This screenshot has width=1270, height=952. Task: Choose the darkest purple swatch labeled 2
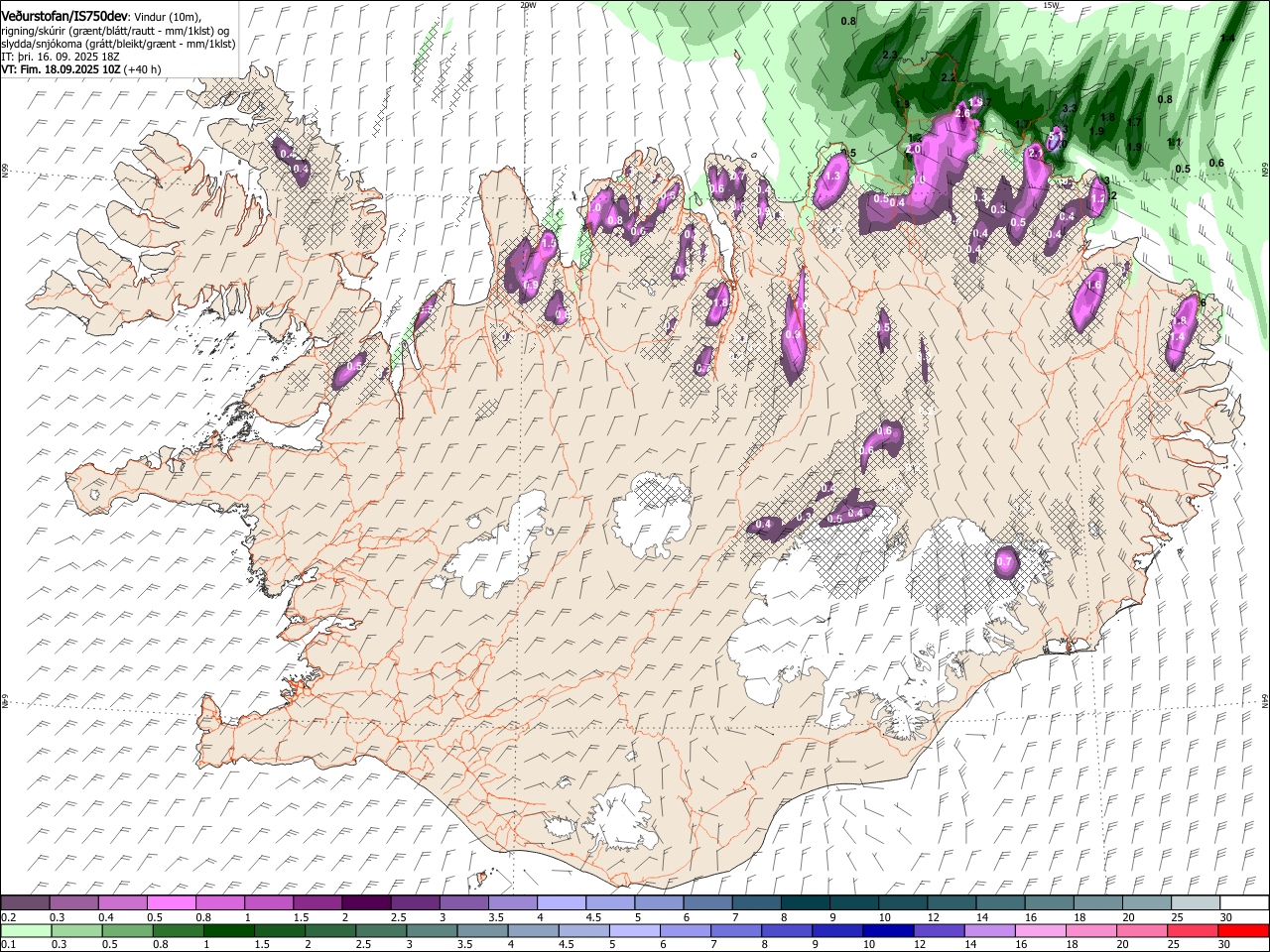(x=365, y=903)
